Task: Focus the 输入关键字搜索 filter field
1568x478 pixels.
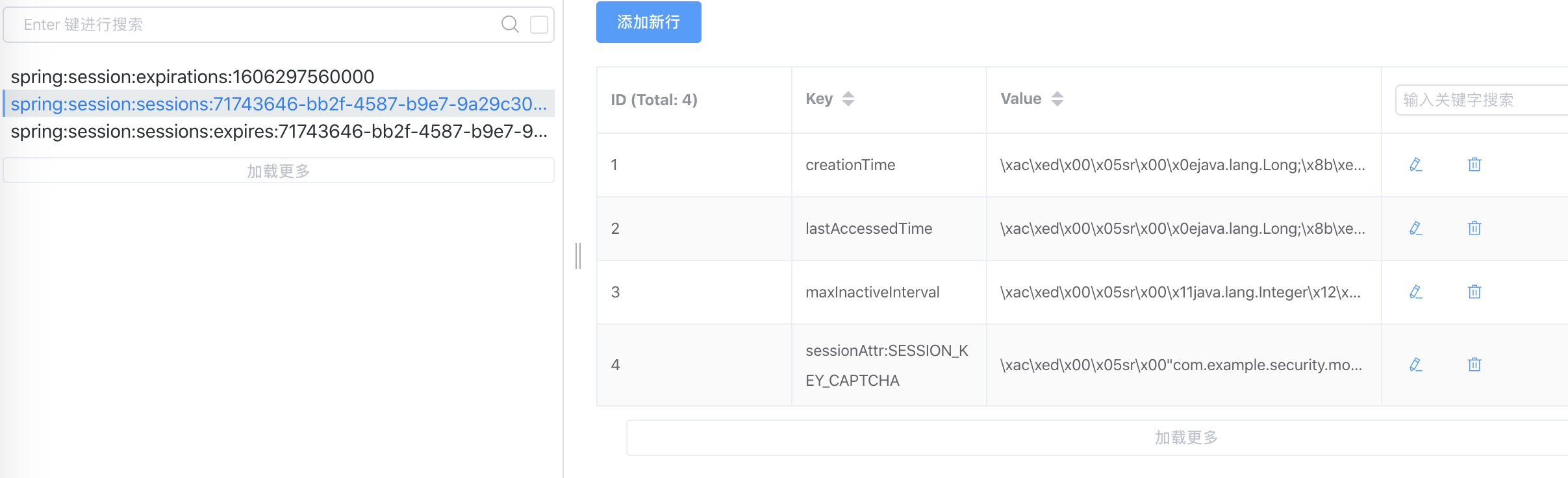Action: tap(1482, 100)
